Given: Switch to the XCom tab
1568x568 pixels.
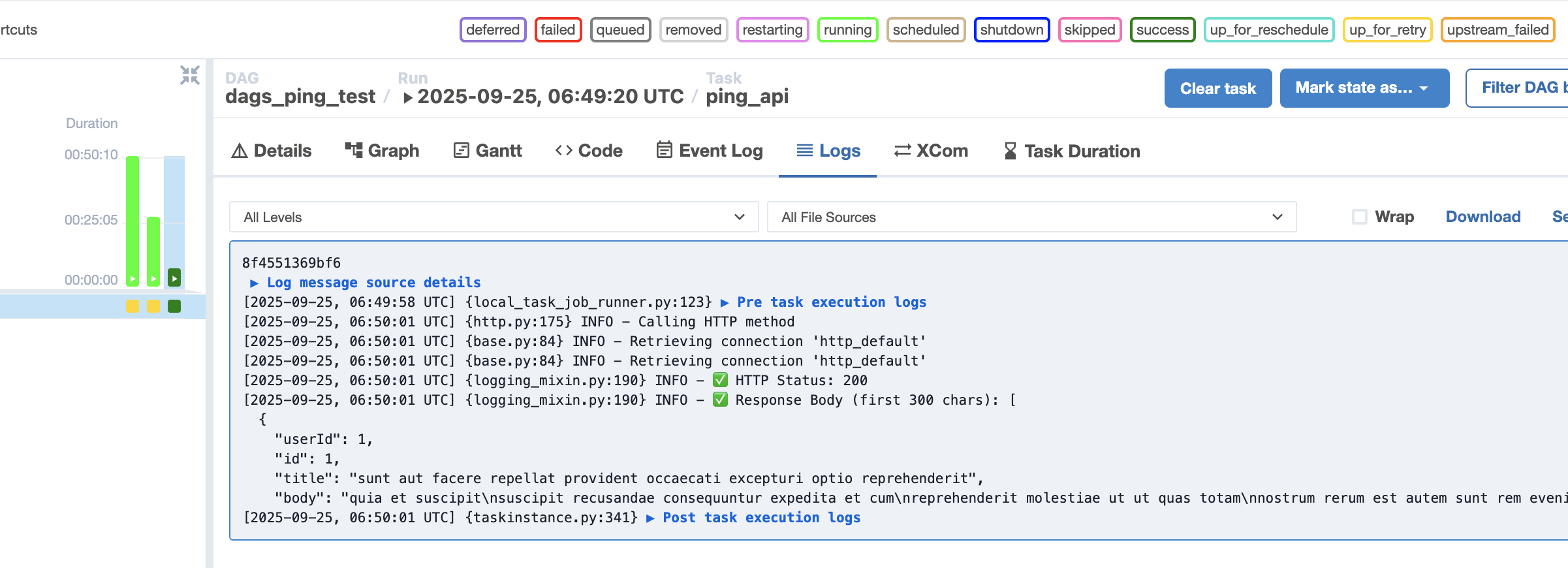Looking at the screenshot, I should (932, 151).
